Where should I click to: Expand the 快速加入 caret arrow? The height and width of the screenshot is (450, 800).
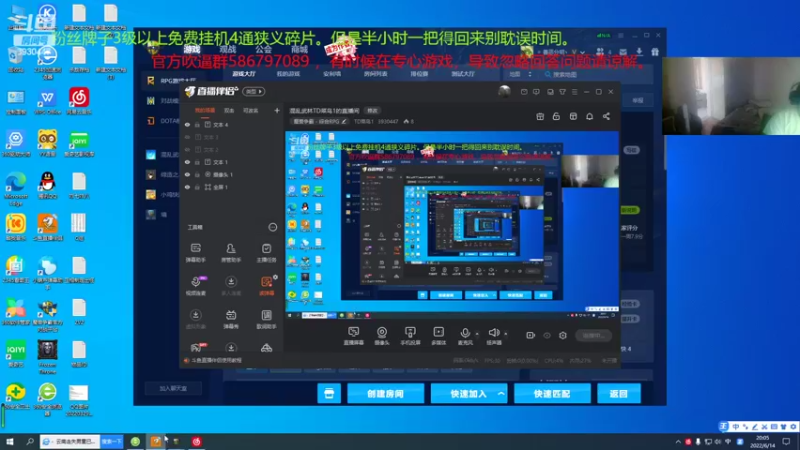501,393
